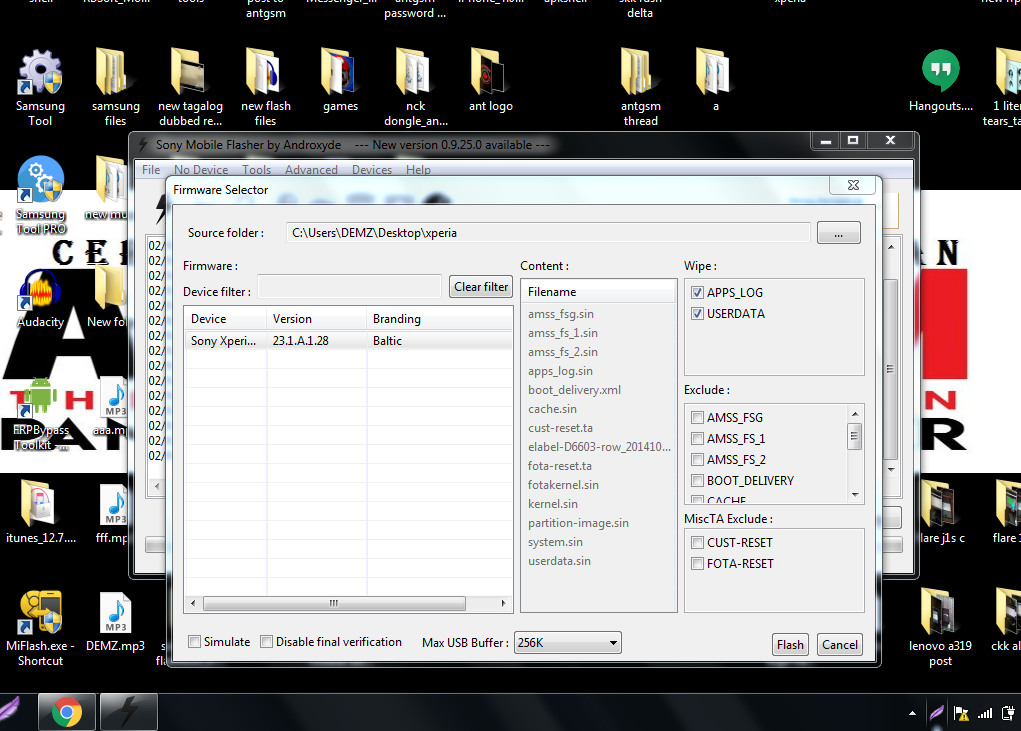Show hidden system tray icons
Viewport: 1021px width, 731px height.
click(x=912, y=713)
